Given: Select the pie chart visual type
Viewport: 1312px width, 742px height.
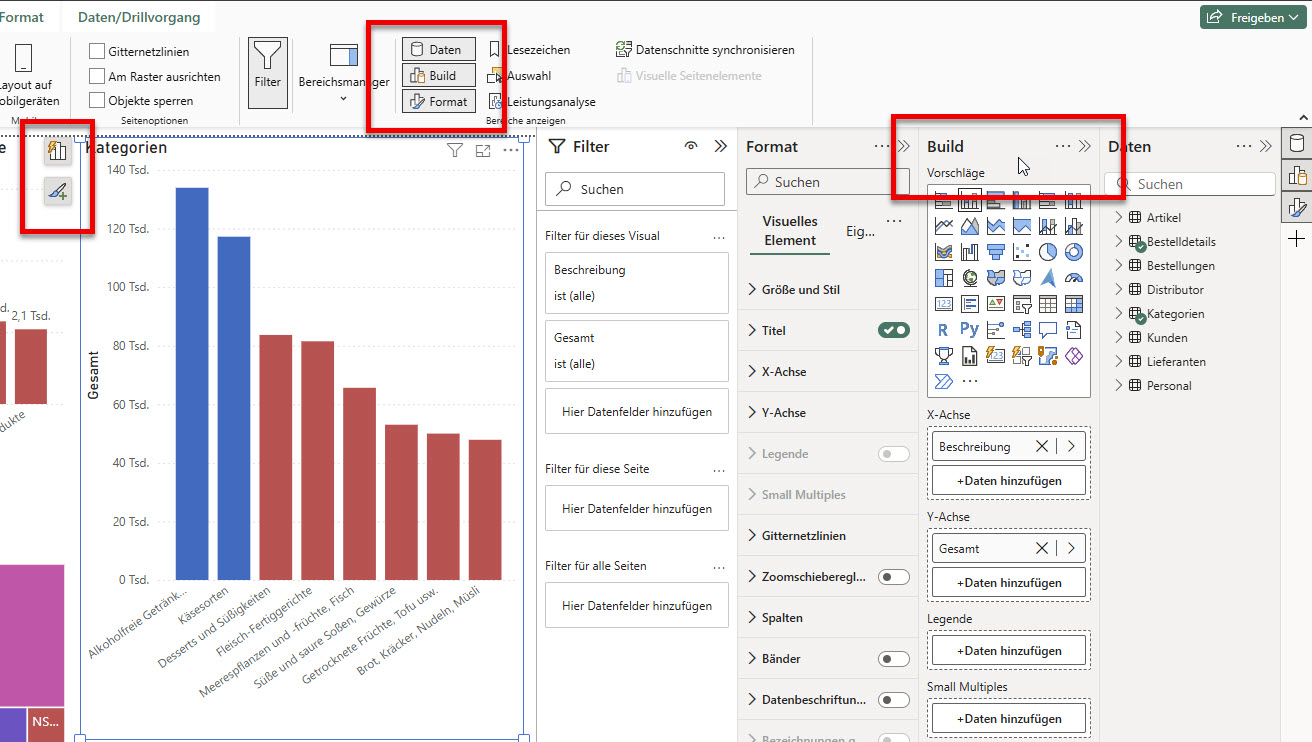Looking at the screenshot, I should [1048, 252].
